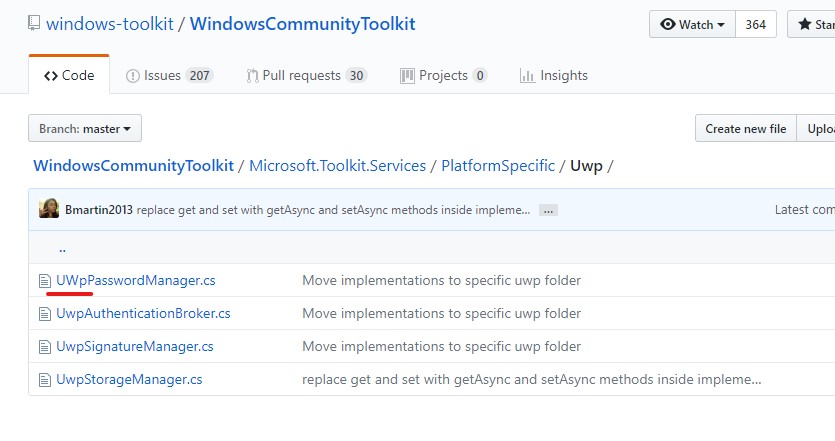Go to WindowsCommunityToolkit breadcrumb root
This screenshot has height=441, width=835.
pos(133,166)
